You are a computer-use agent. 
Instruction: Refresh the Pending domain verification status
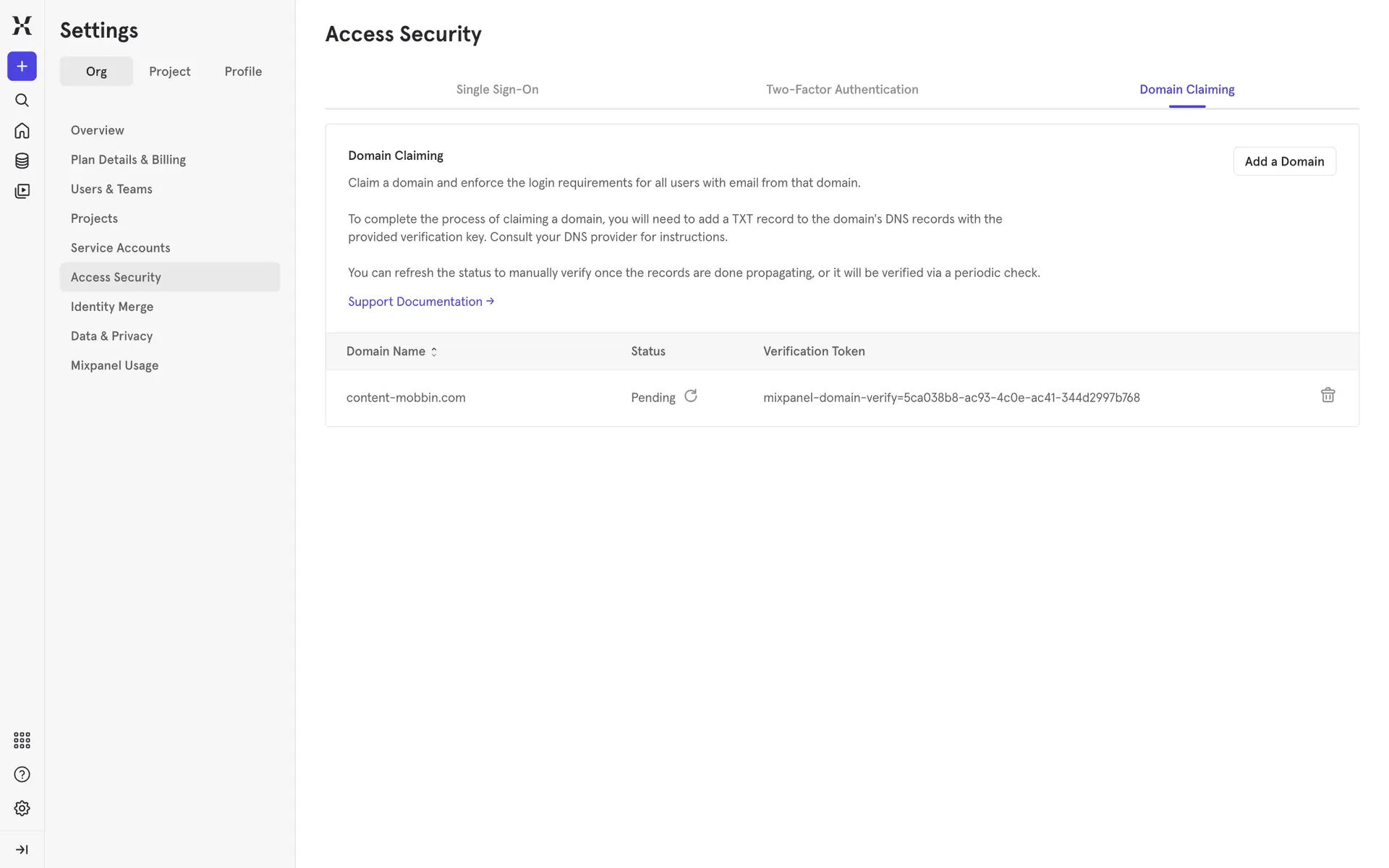point(691,396)
